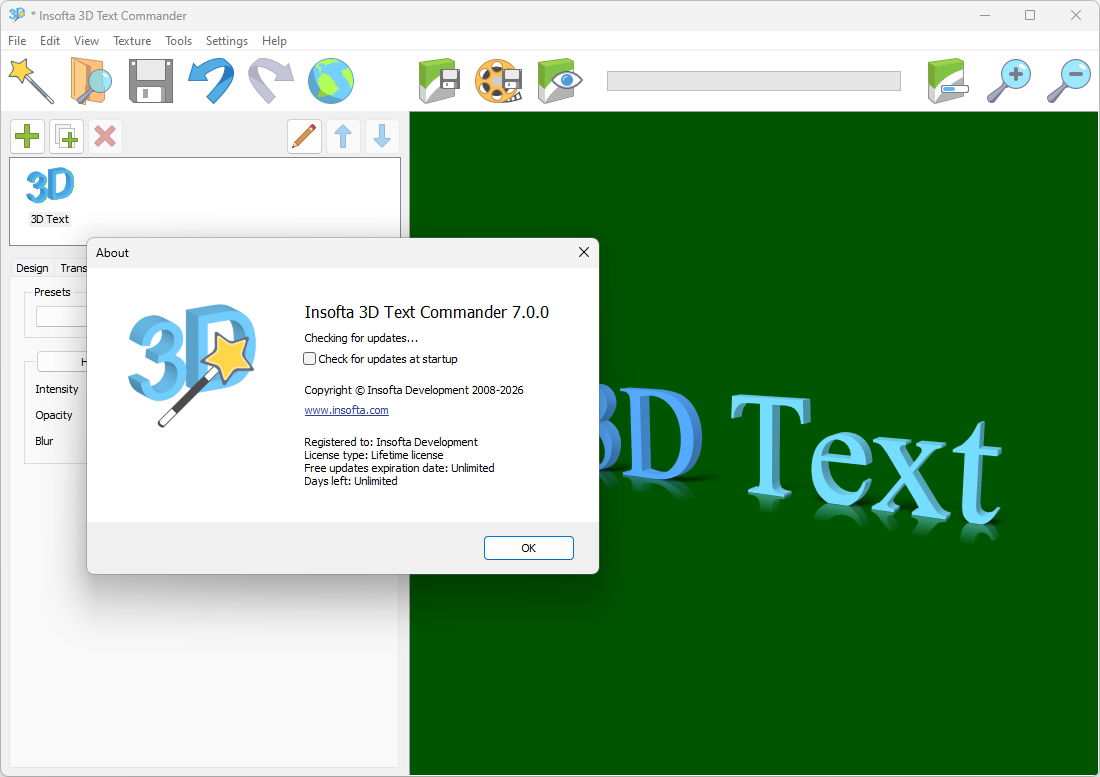Open the View menu

[x=86, y=41]
